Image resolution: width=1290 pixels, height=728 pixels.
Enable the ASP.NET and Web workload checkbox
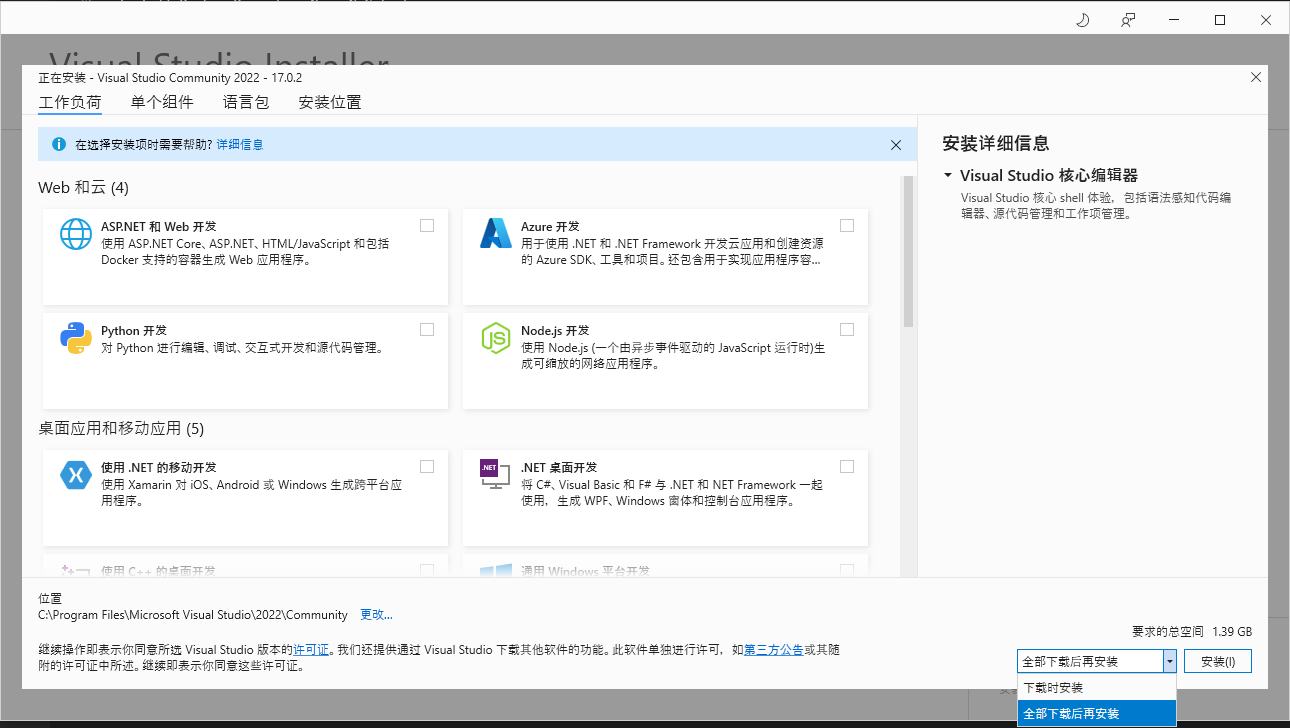[427, 226]
